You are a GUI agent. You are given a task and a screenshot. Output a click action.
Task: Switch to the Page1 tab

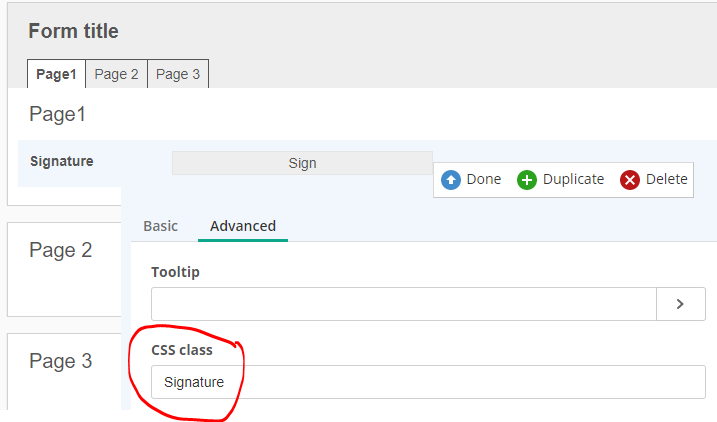coord(56,74)
